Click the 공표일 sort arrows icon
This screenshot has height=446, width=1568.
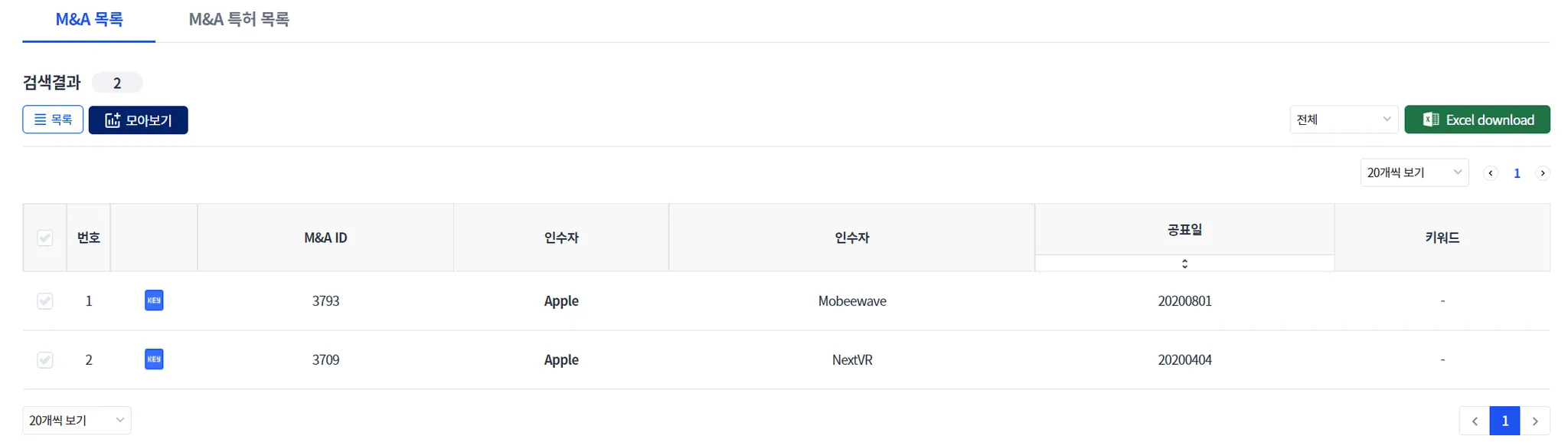[x=1184, y=264]
